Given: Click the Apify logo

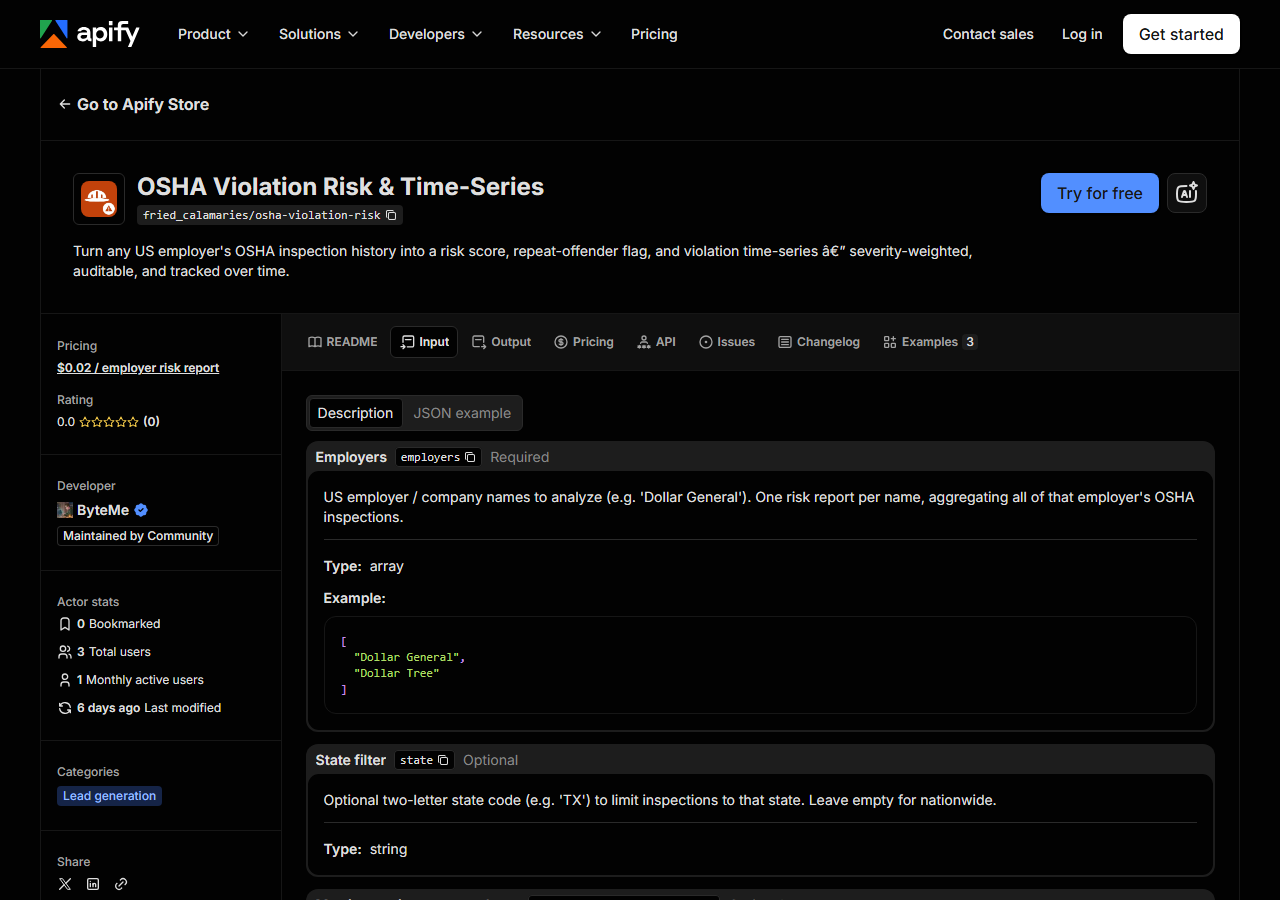Looking at the screenshot, I should (x=89, y=34).
